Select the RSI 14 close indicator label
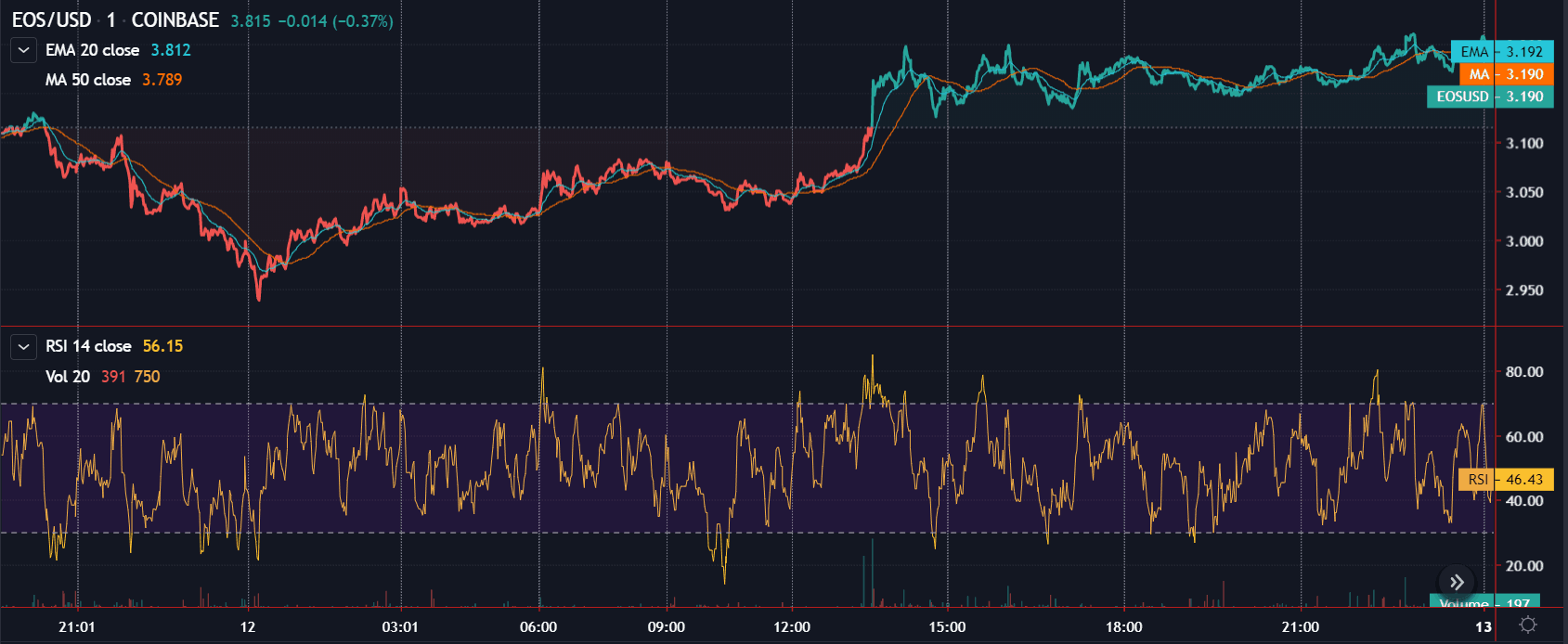 pos(88,346)
